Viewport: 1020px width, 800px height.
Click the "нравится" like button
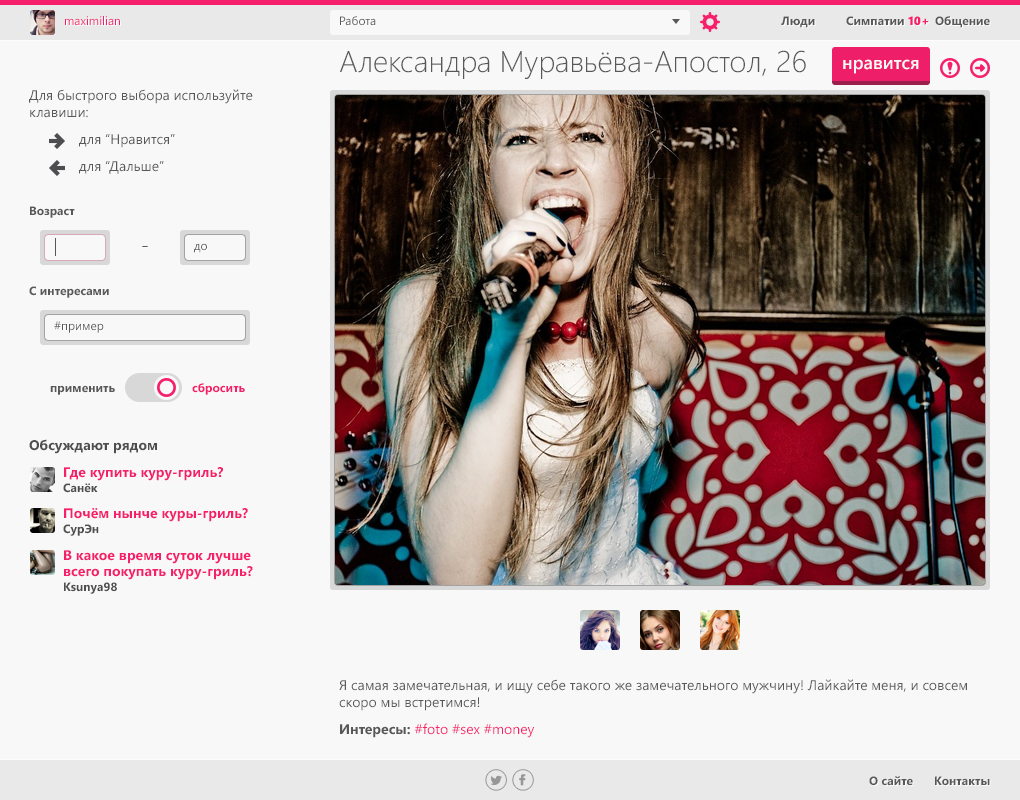tap(881, 65)
